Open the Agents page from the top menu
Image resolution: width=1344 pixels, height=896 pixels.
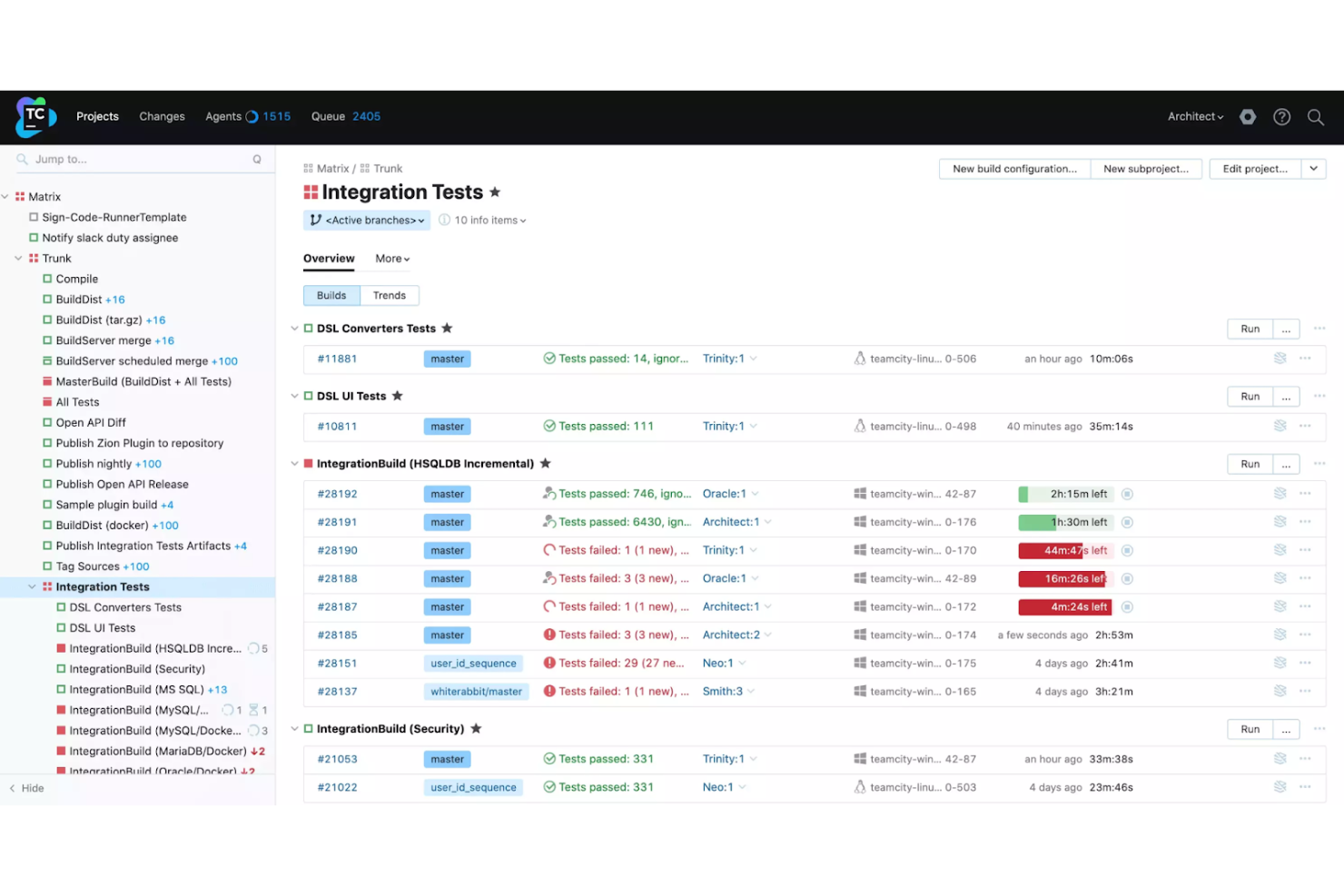pyautogui.click(x=223, y=116)
